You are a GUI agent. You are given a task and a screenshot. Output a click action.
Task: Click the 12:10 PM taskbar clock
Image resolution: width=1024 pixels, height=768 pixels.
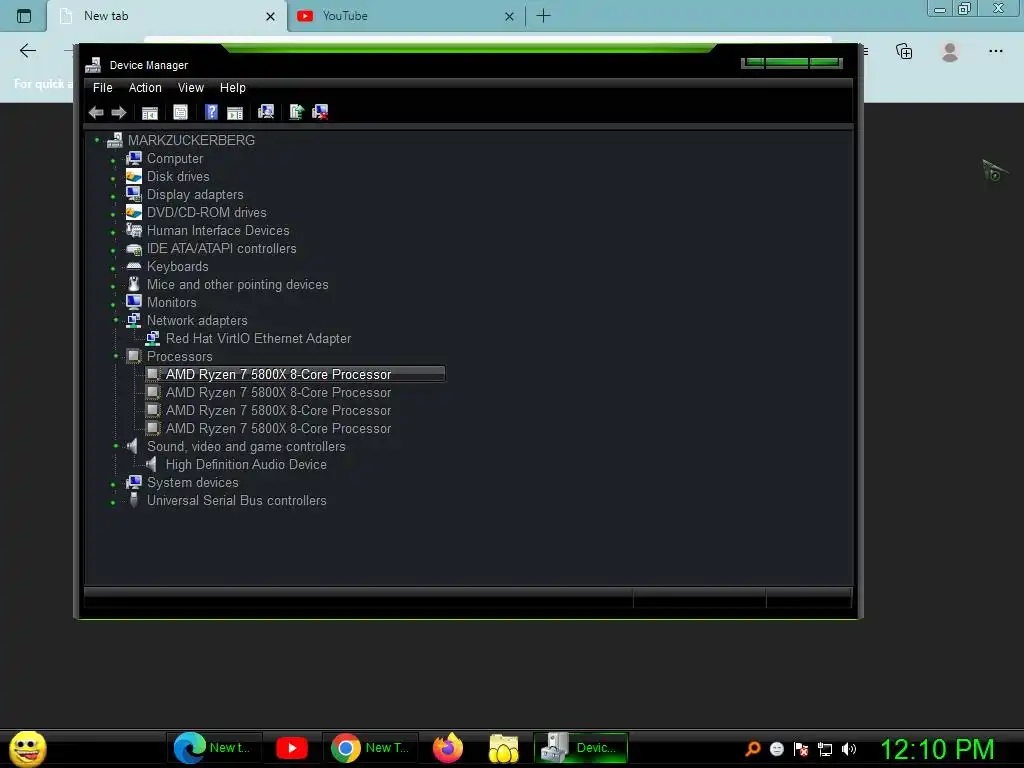pyautogui.click(x=937, y=749)
